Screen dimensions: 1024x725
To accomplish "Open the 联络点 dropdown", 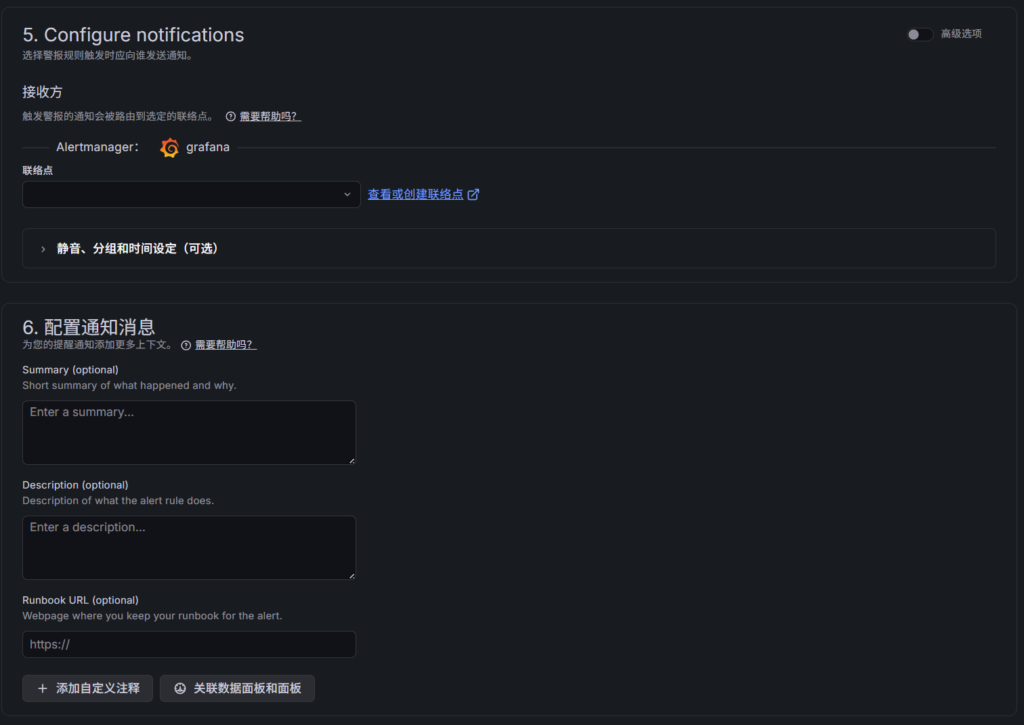I will [191, 195].
